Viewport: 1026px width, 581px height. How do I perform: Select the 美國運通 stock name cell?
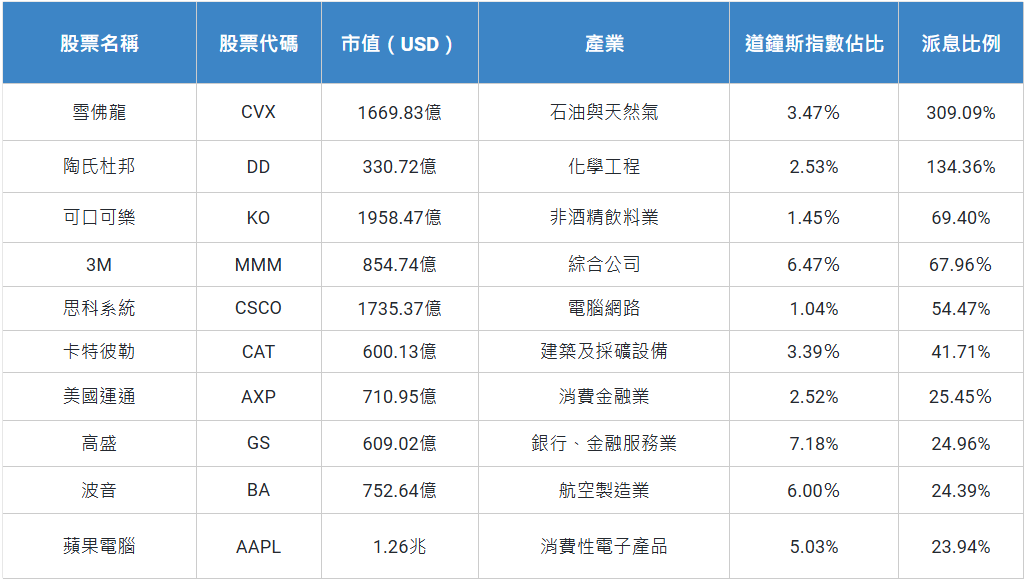tap(99, 396)
